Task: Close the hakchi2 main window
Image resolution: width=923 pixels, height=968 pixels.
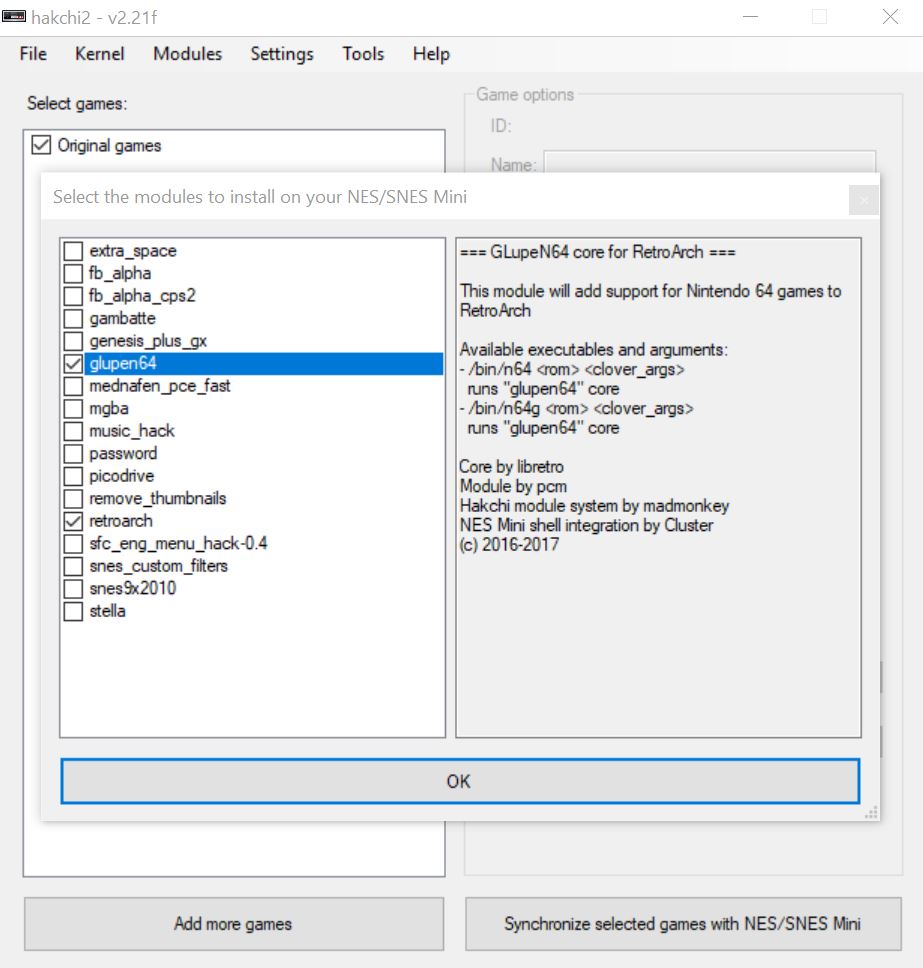Action: 890,17
